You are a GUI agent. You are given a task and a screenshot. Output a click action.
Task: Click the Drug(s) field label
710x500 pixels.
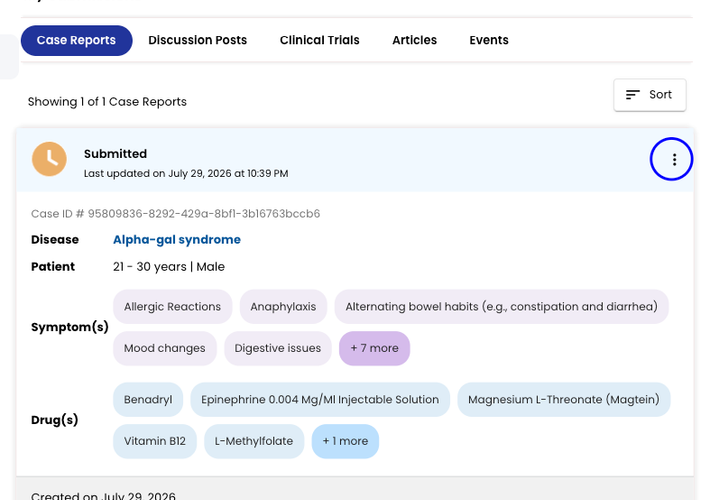point(54,420)
